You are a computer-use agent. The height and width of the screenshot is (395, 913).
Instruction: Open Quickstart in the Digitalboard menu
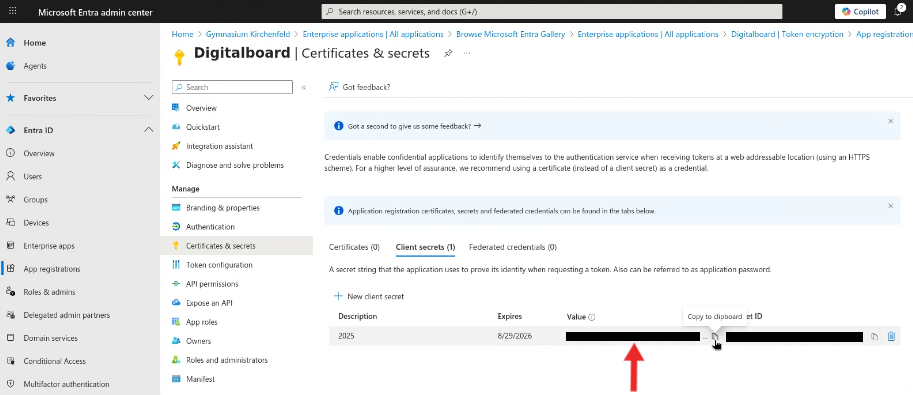coord(203,127)
